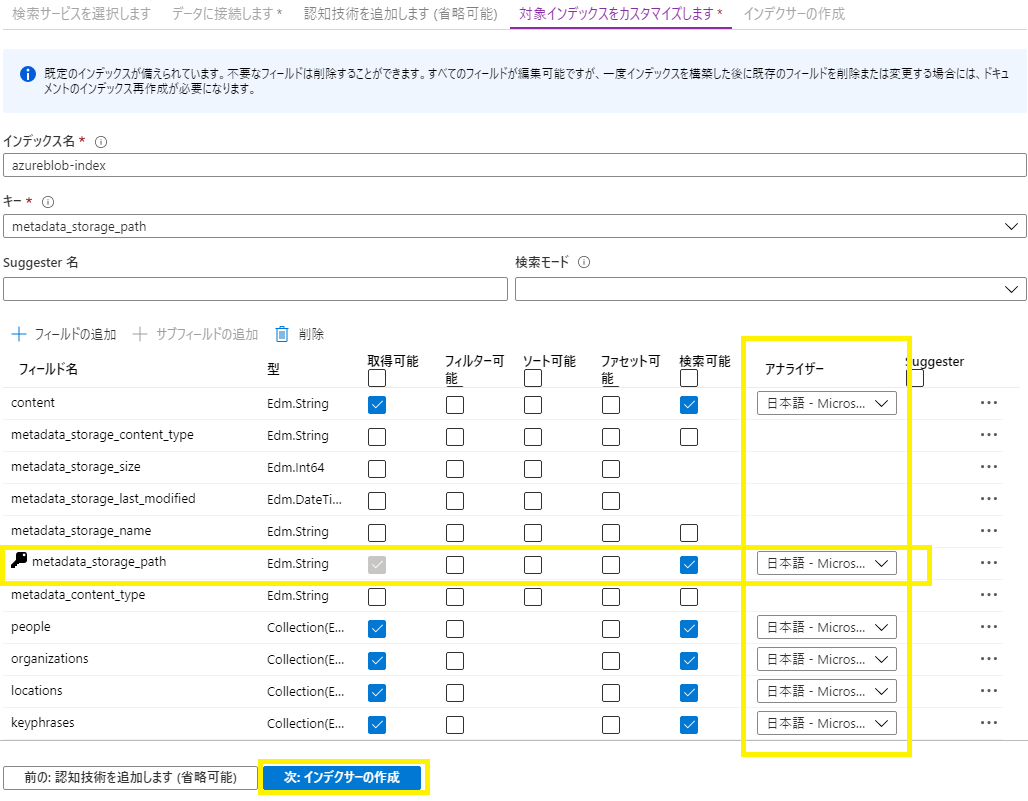
Task: Toggle the 検索可能 header select-all checkbox
Action: 689,378
